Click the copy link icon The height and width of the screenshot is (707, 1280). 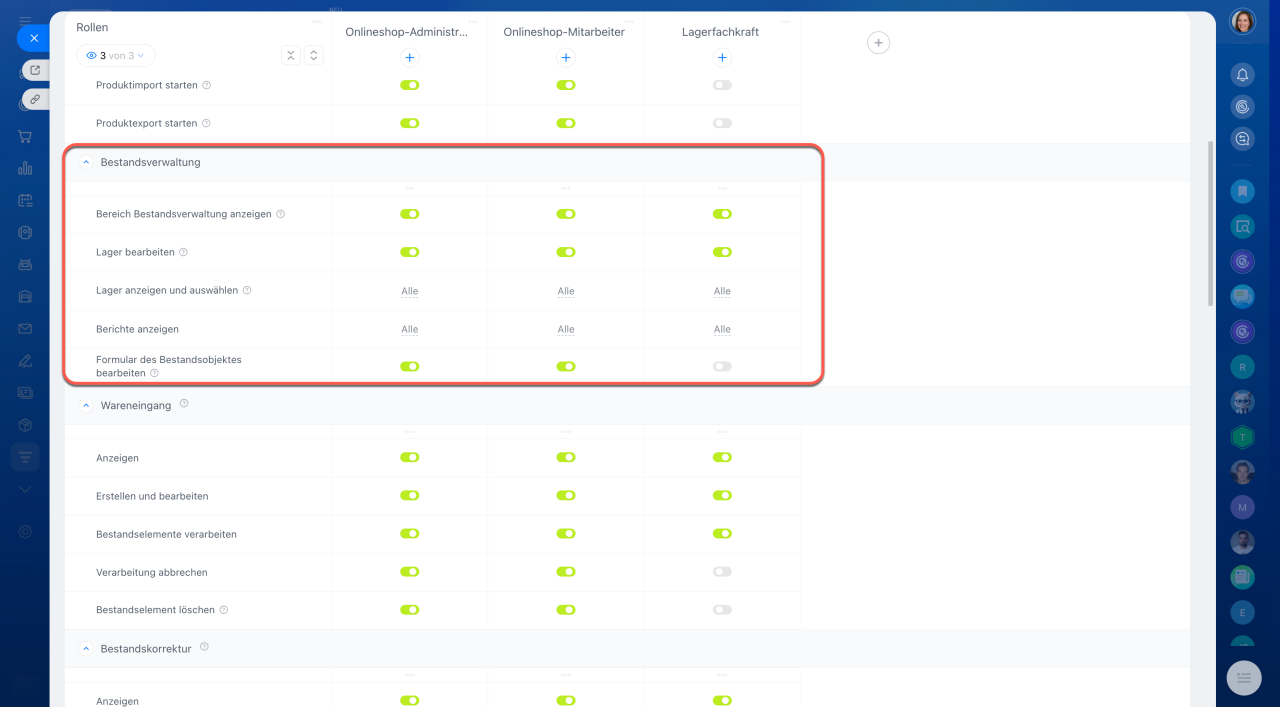pyautogui.click(x=35, y=99)
